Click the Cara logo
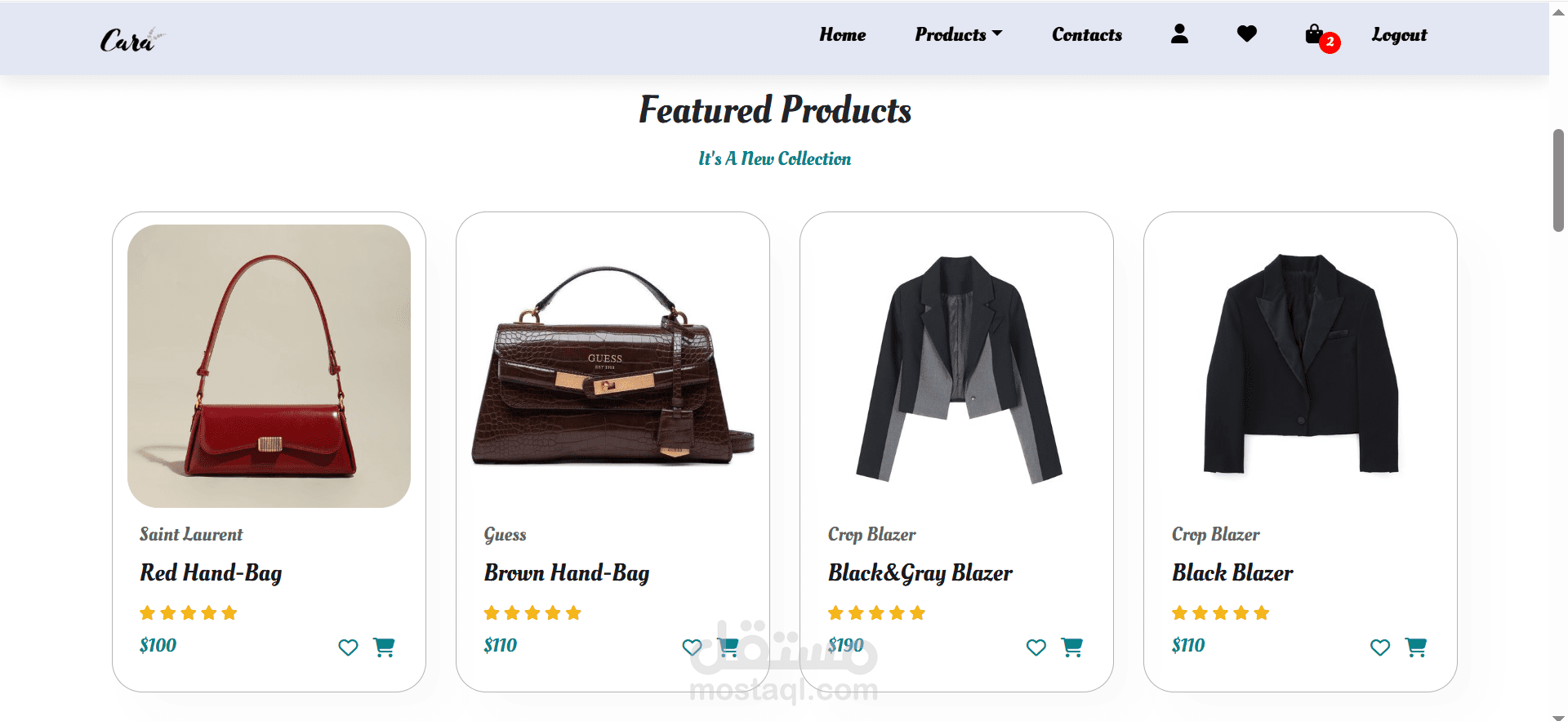1568x721 pixels. [x=129, y=37]
